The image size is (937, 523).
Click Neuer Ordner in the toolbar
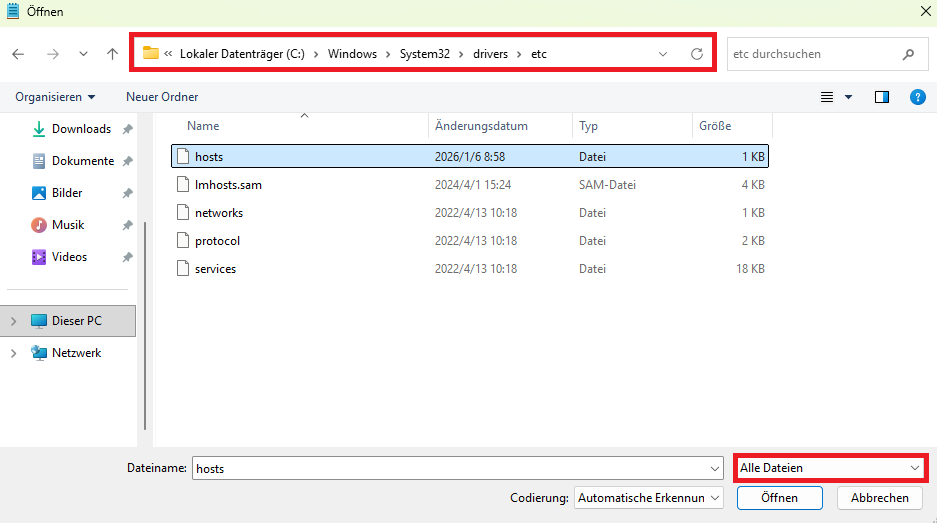click(x=162, y=97)
